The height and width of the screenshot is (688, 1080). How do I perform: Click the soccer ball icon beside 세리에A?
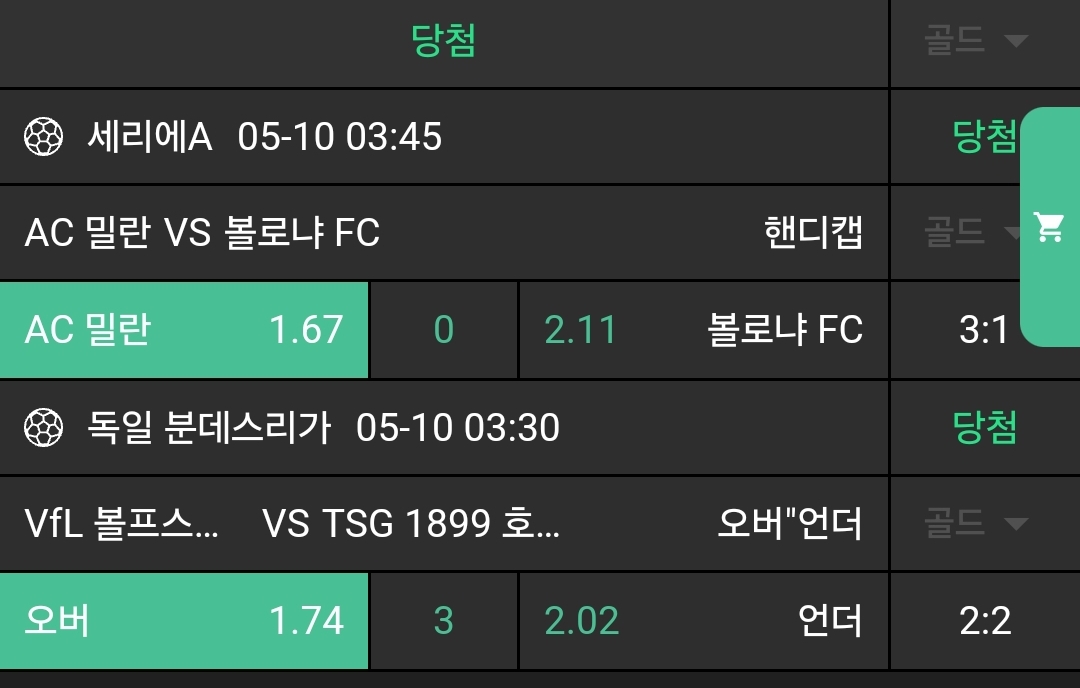(x=43, y=137)
